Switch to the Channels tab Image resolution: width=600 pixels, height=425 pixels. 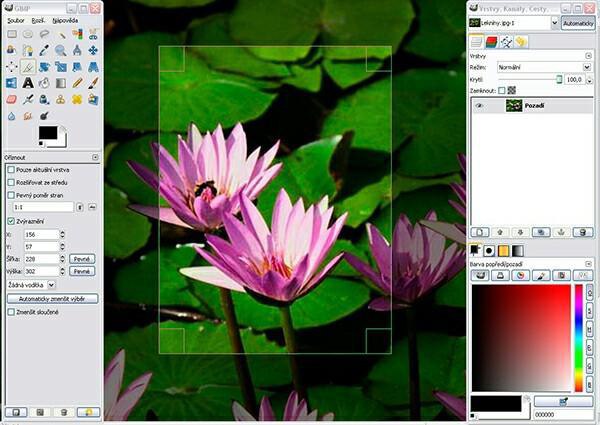click(x=491, y=42)
